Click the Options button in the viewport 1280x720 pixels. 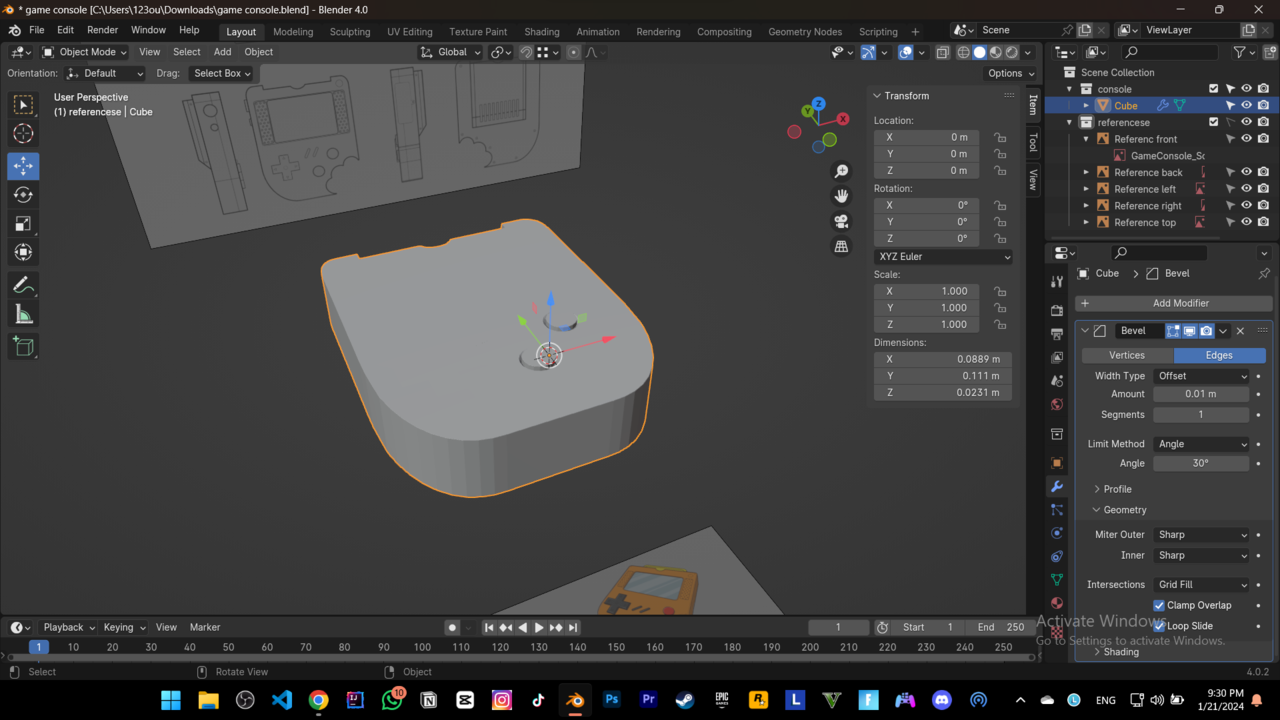pos(1011,73)
